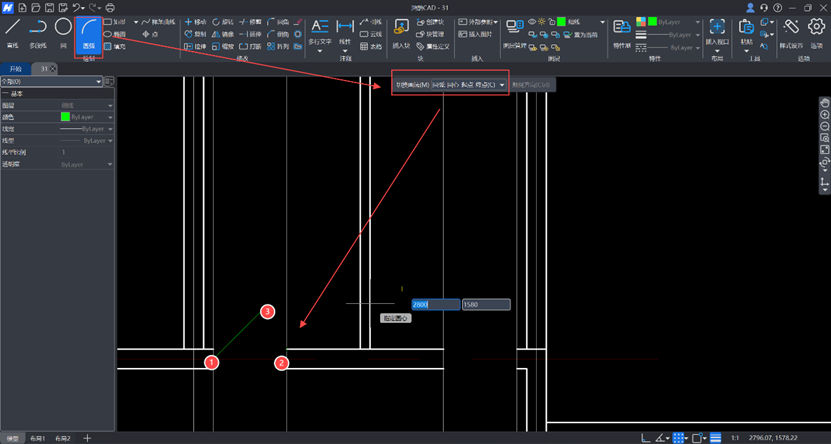Image resolution: width=831 pixels, height=444 pixels.
Task: Select the Revision Cloud (云线) tool
Action: pyautogui.click(x=371, y=34)
